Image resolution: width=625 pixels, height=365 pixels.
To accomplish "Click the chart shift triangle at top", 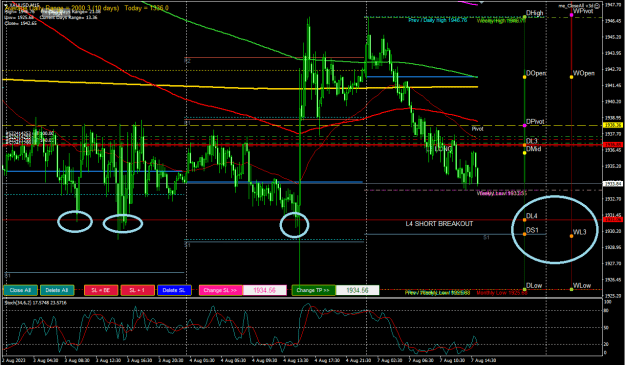I will point(481,2).
